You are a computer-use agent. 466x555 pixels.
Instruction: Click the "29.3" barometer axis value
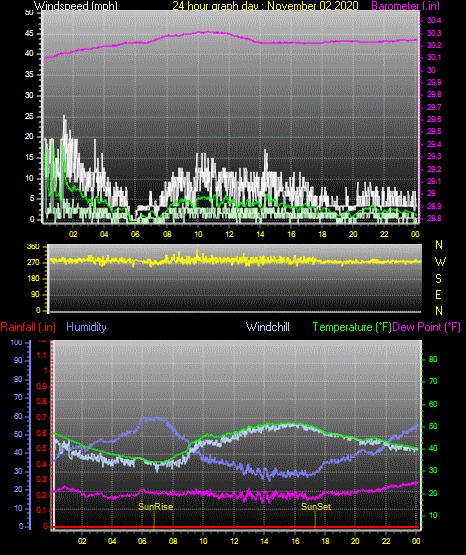tap(434, 156)
